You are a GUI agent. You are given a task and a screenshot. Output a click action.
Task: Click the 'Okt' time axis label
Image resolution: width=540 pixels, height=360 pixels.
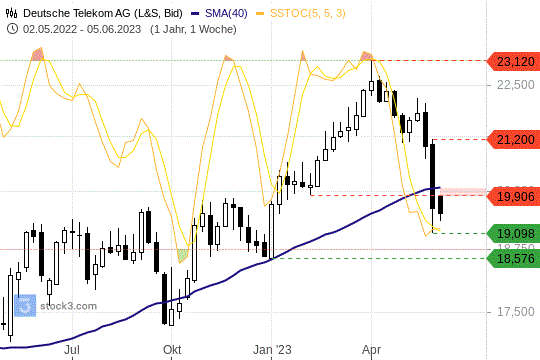point(172,350)
